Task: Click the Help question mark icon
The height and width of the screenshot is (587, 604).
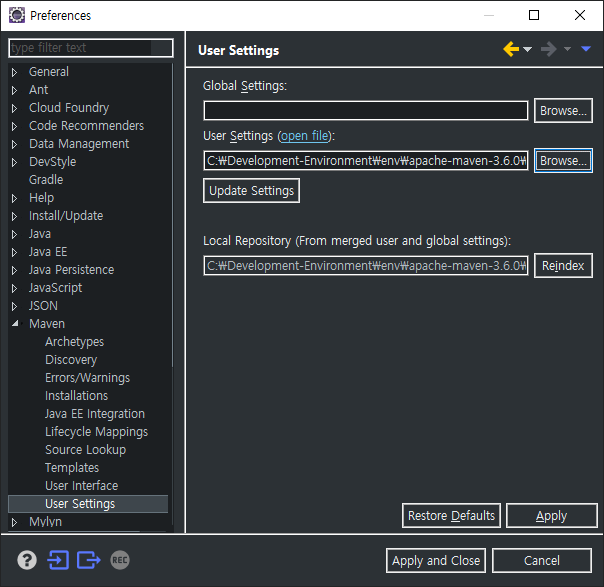Action: point(27,560)
